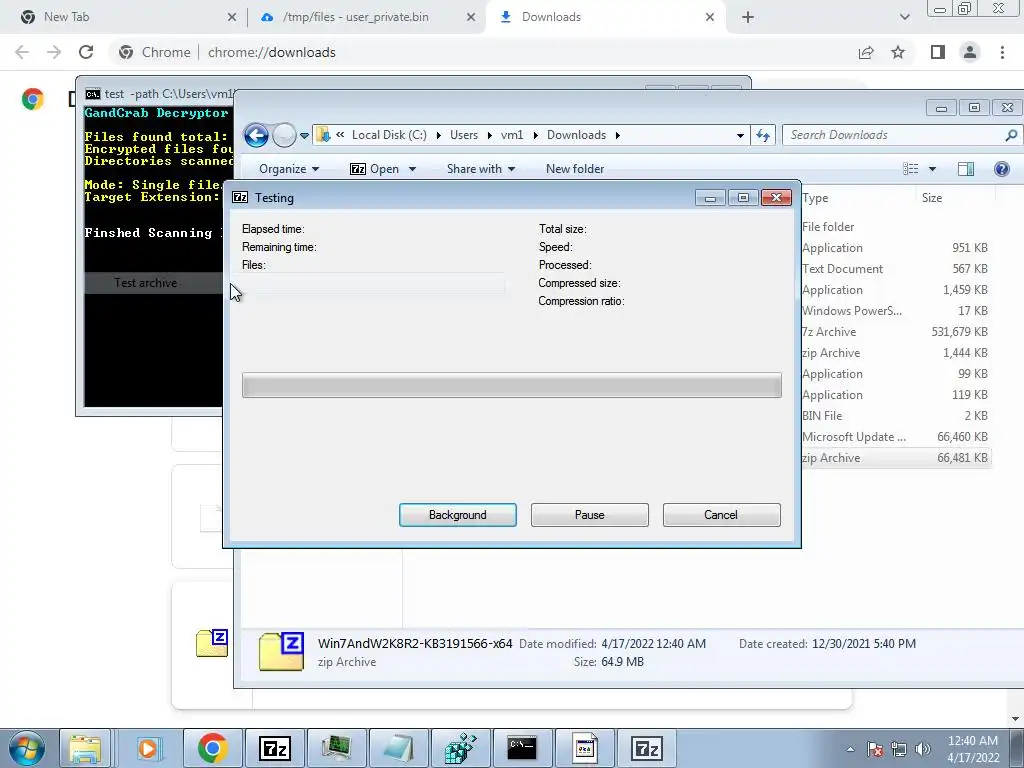Screen dimensions: 1024x768
Task: Switch to Chrome in taskbar
Action: click(x=212, y=748)
